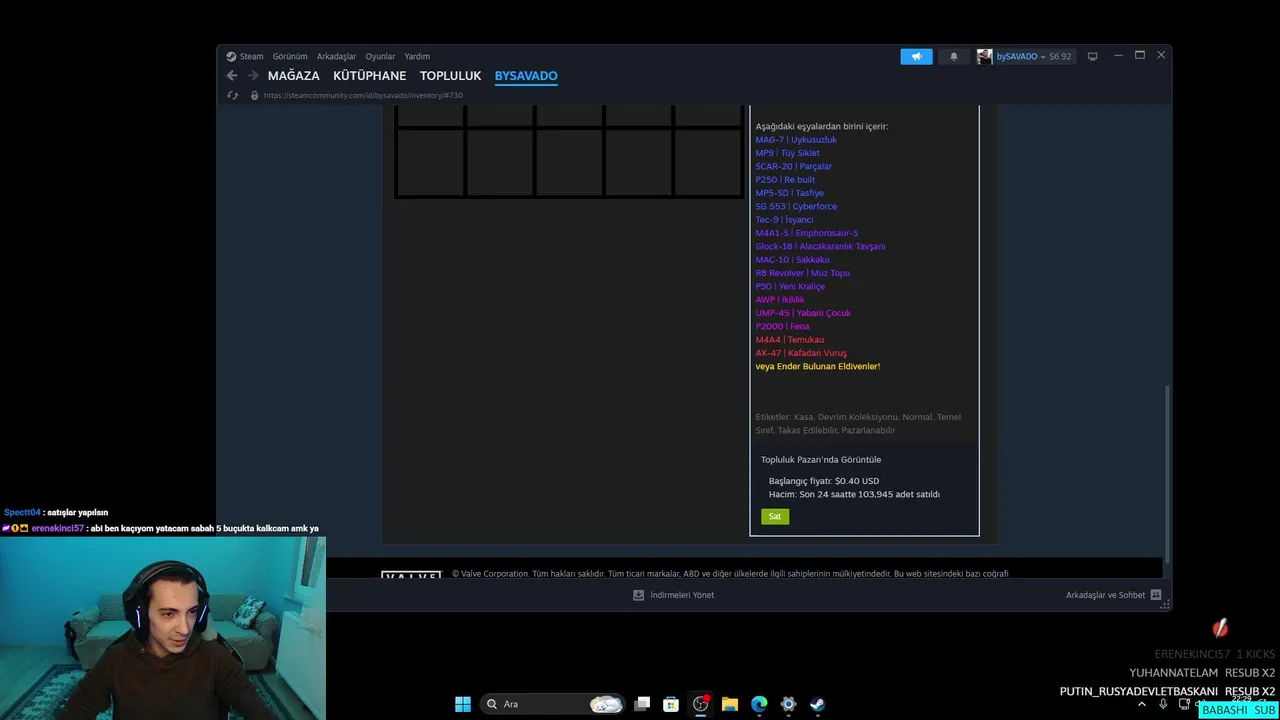Switch to Big Picture mode icon

tap(1092, 56)
